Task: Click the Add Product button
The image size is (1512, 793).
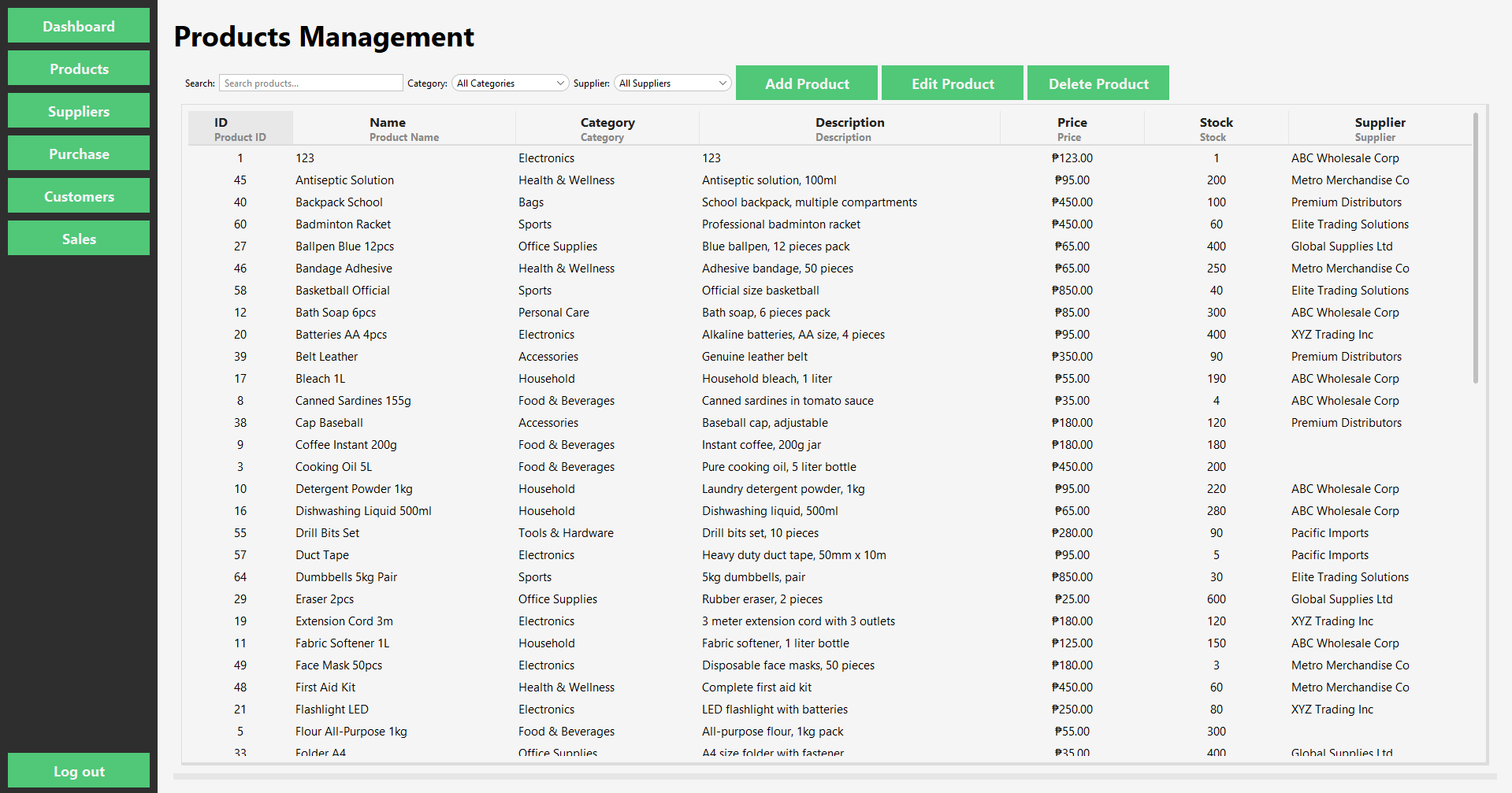Action: (x=806, y=83)
